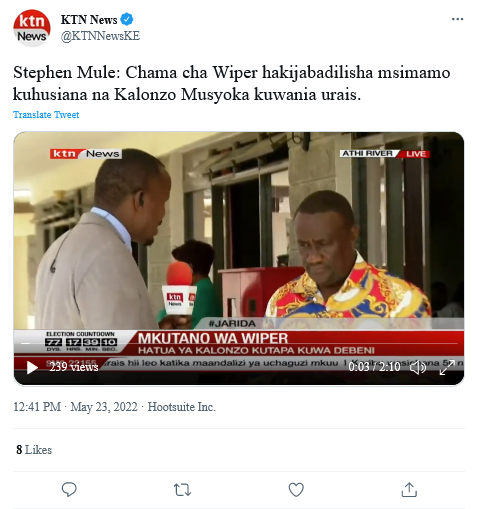This screenshot has width=478, height=509.
Task: Click the video timestamp 0:03 / 2:10
Action: click(x=374, y=367)
